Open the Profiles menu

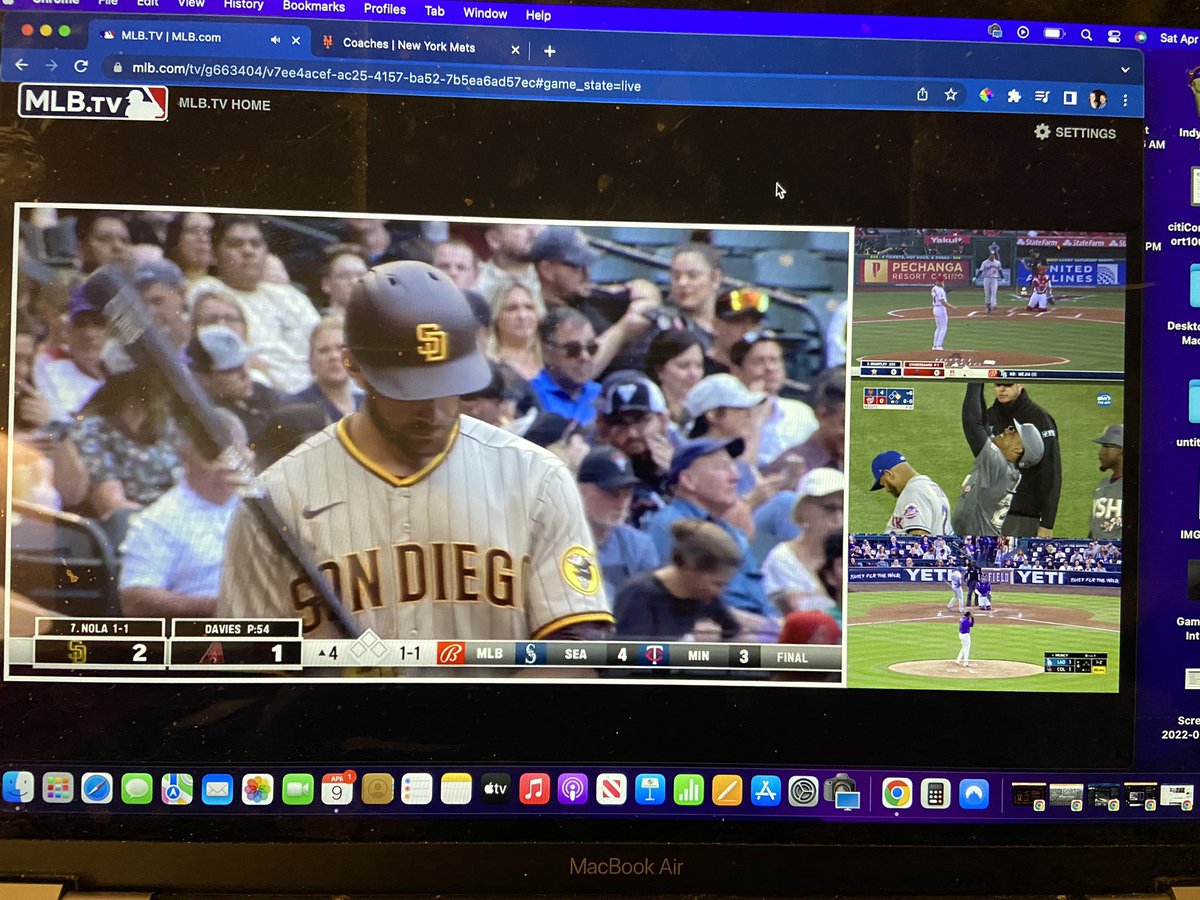click(x=385, y=9)
